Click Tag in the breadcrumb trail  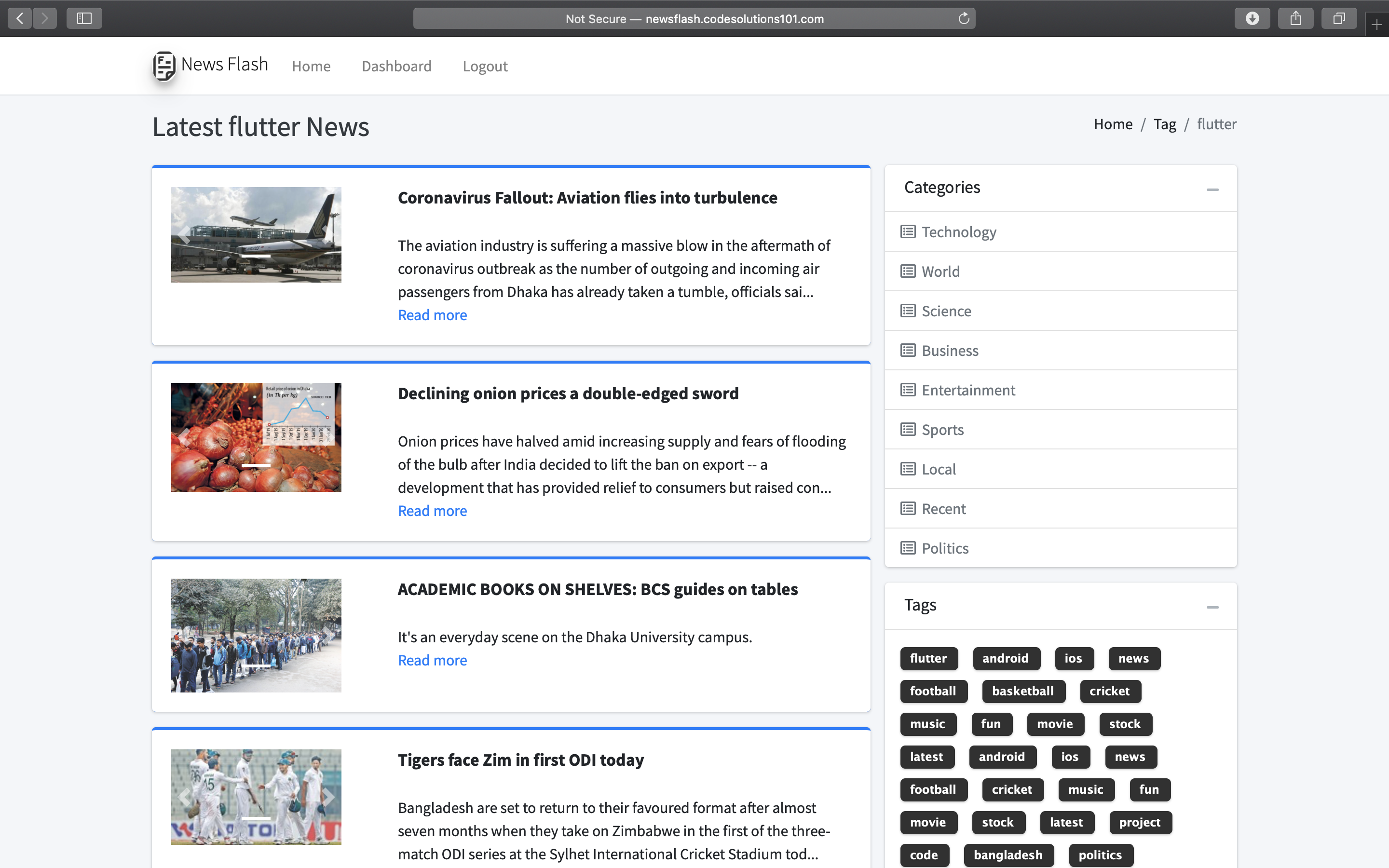(1165, 123)
